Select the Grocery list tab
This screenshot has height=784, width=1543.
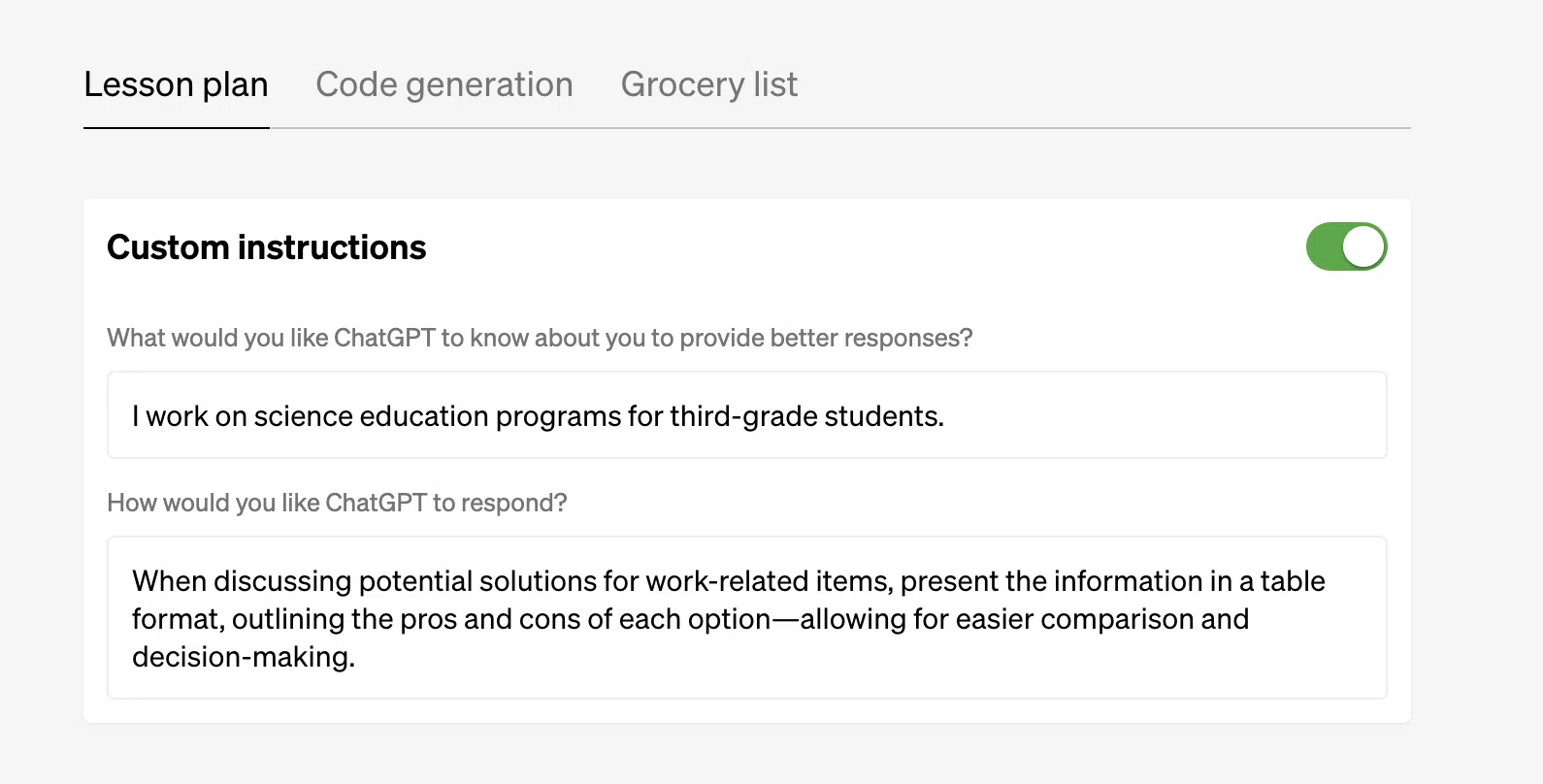coord(708,85)
